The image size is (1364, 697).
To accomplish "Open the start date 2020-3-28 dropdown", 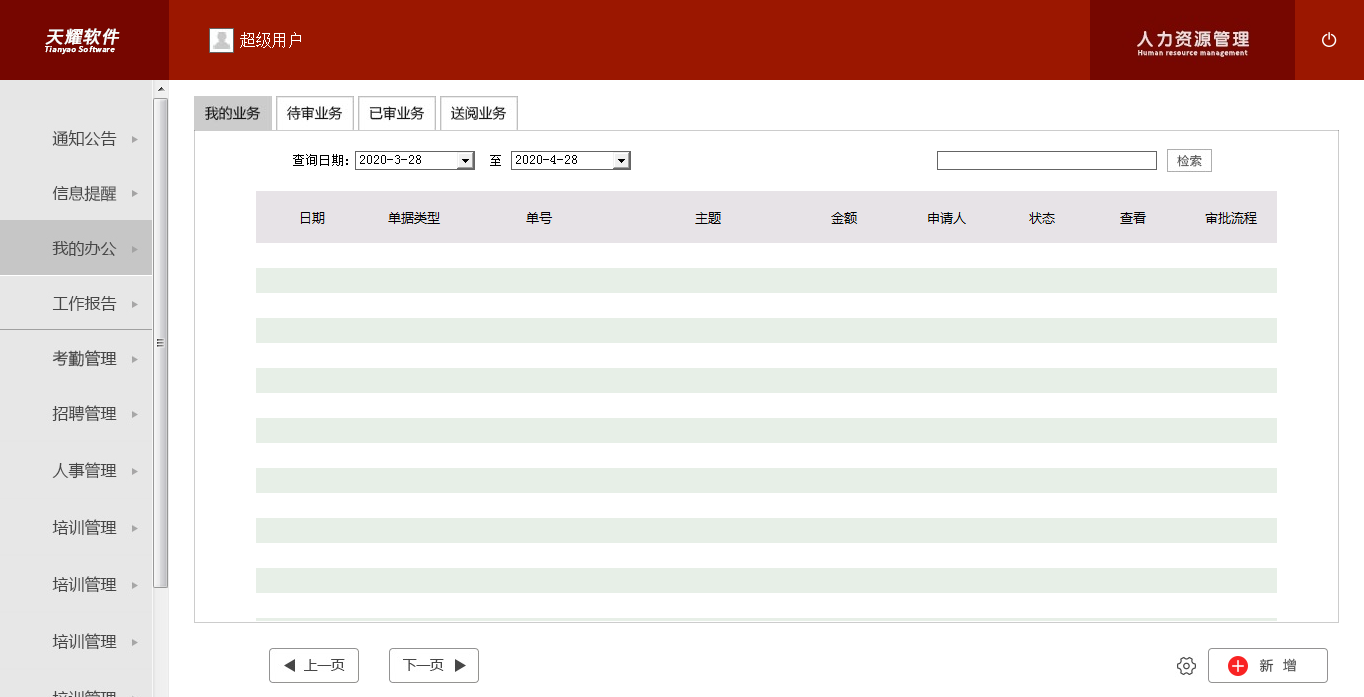I will (465, 161).
